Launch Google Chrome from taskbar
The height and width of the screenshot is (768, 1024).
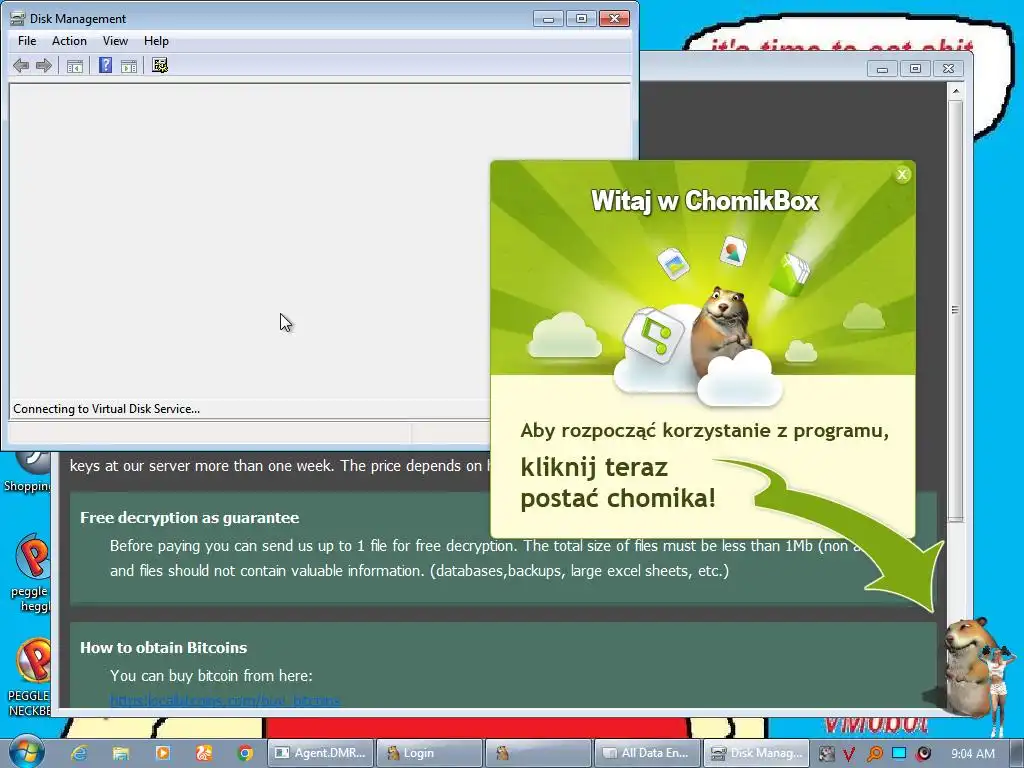(x=246, y=753)
